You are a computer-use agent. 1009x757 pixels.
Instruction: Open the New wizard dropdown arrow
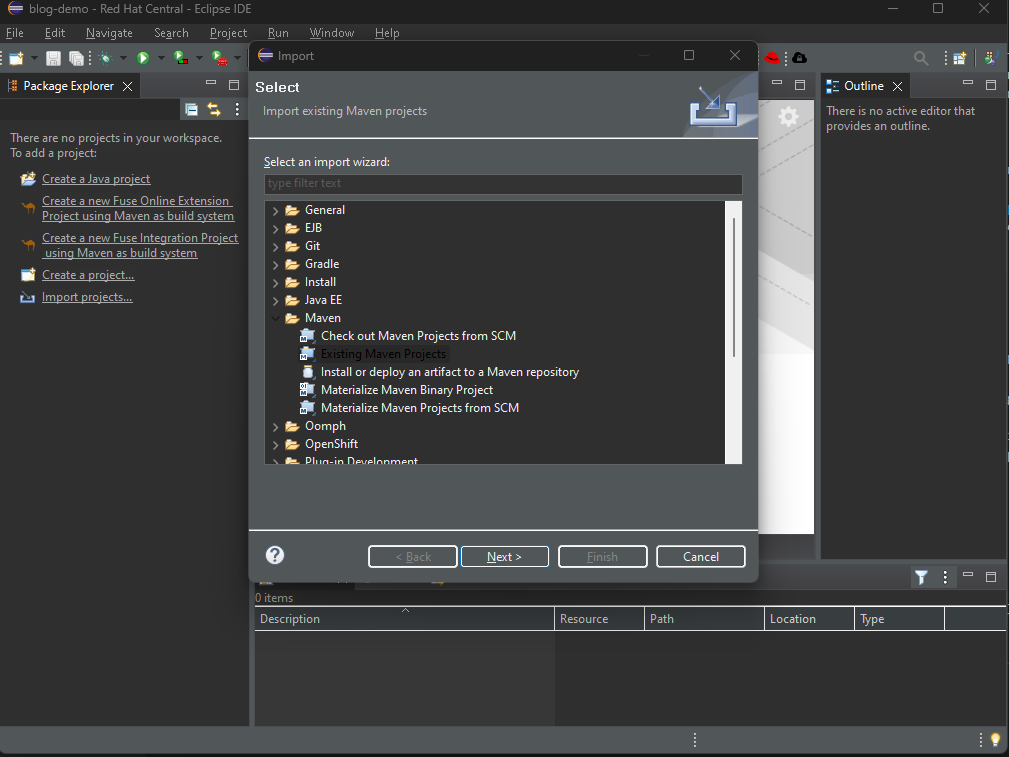pyautogui.click(x=34, y=59)
